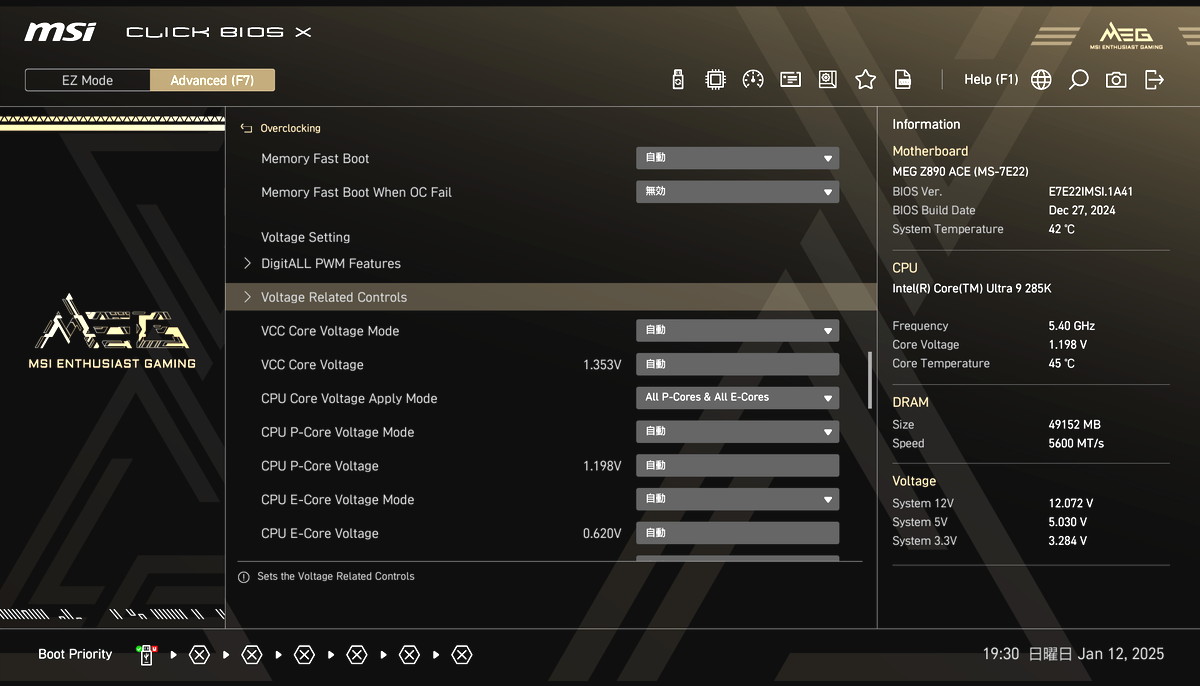Open CPU Core Voltage Apply Mode dropdown
Viewport: 1200px width, 686px height.
pos(737,398)
